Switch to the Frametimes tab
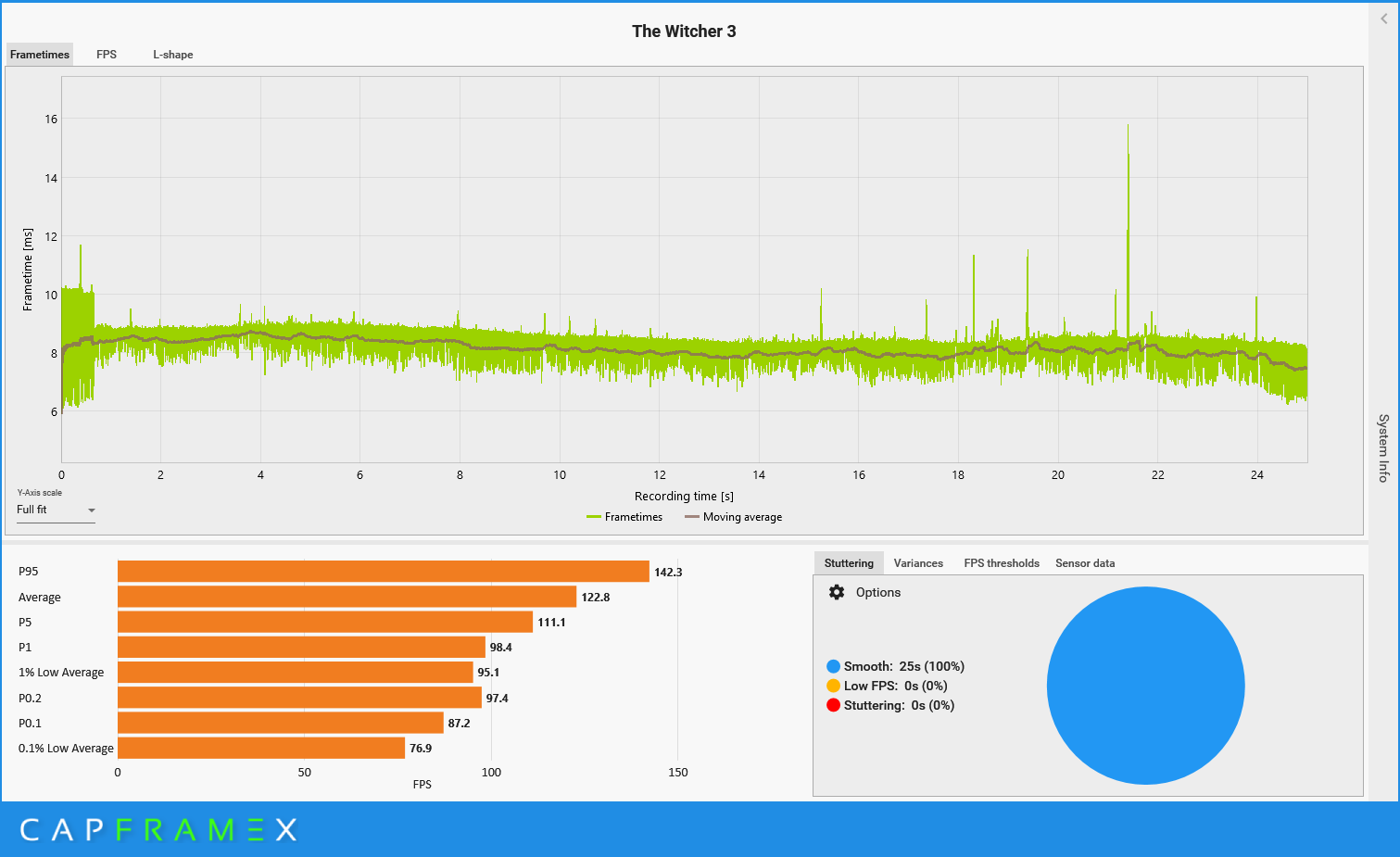This screenshot has width=1400, height=857. pos(40,55)
